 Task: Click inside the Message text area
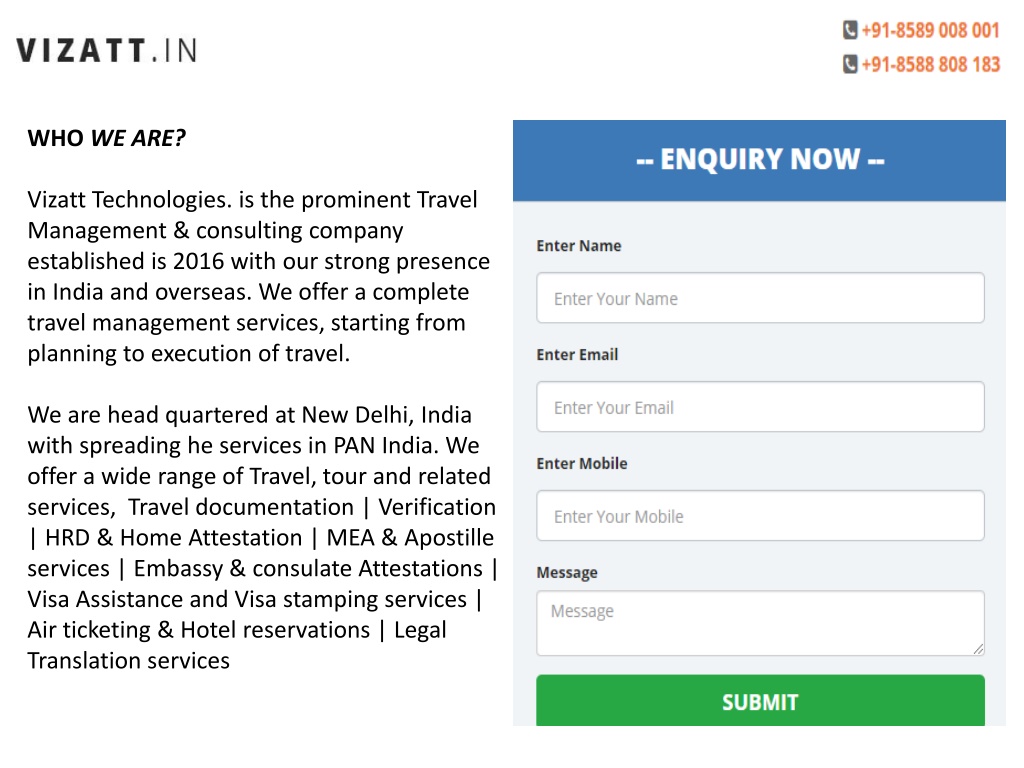tap(760, 623)
